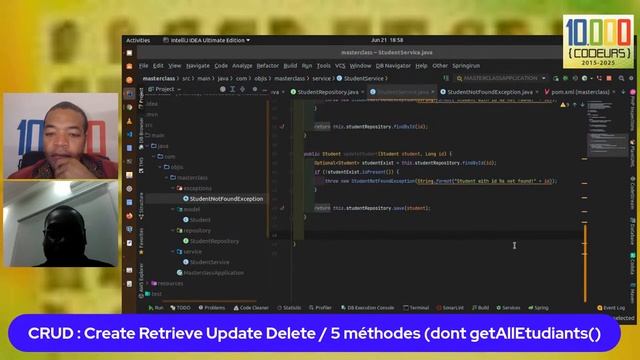Click the date and time clock

(x=387, y=40)
